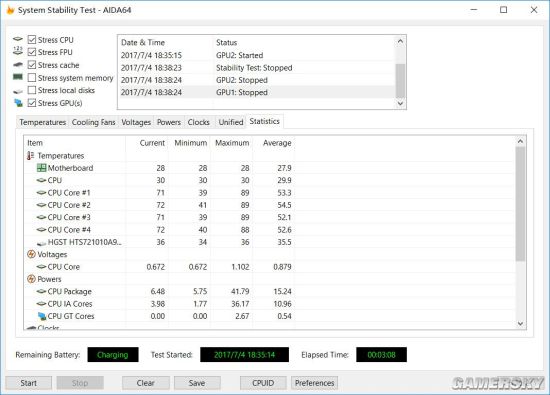Uncheck the Stress CPU checkbox
Screen dimensions: 550x395
pyautogui.click(x=32, y=40)
